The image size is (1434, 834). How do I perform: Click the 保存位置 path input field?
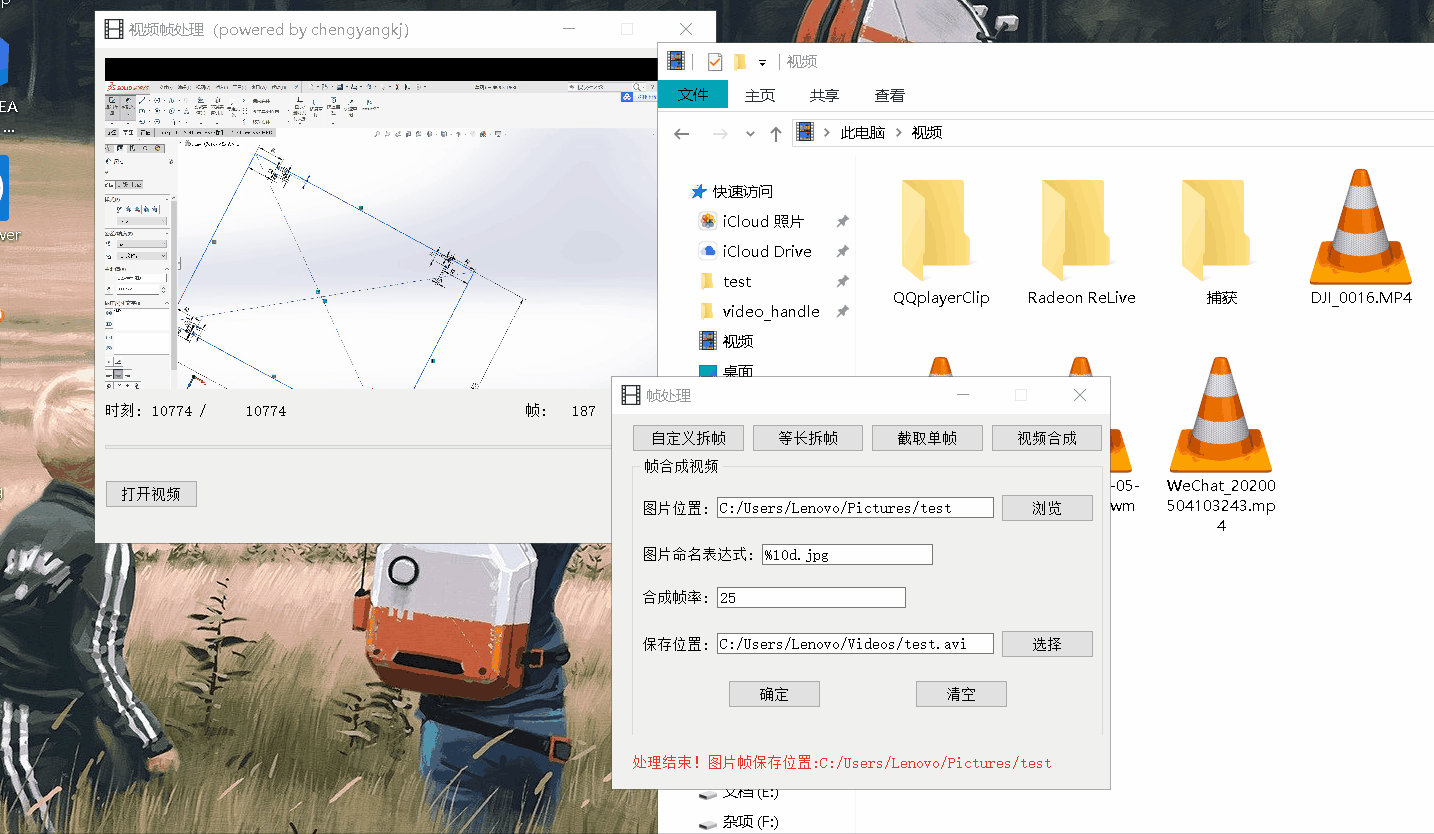point(855,644)
